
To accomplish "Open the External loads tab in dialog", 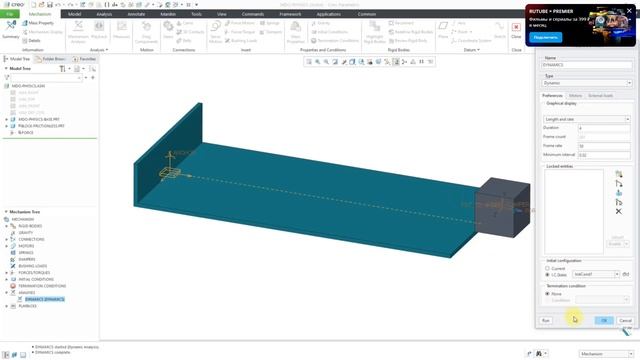I will point(600,96).
